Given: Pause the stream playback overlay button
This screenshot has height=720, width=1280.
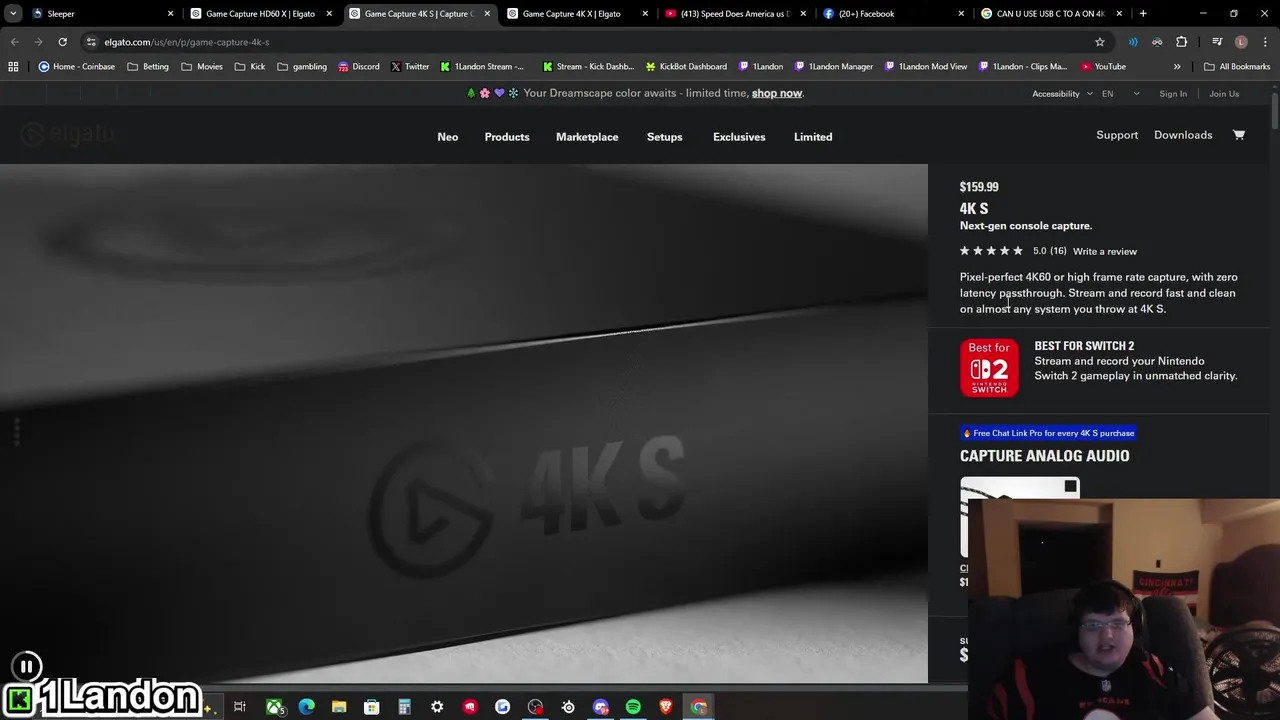Looking at the screenshot, I should (26, 666).
